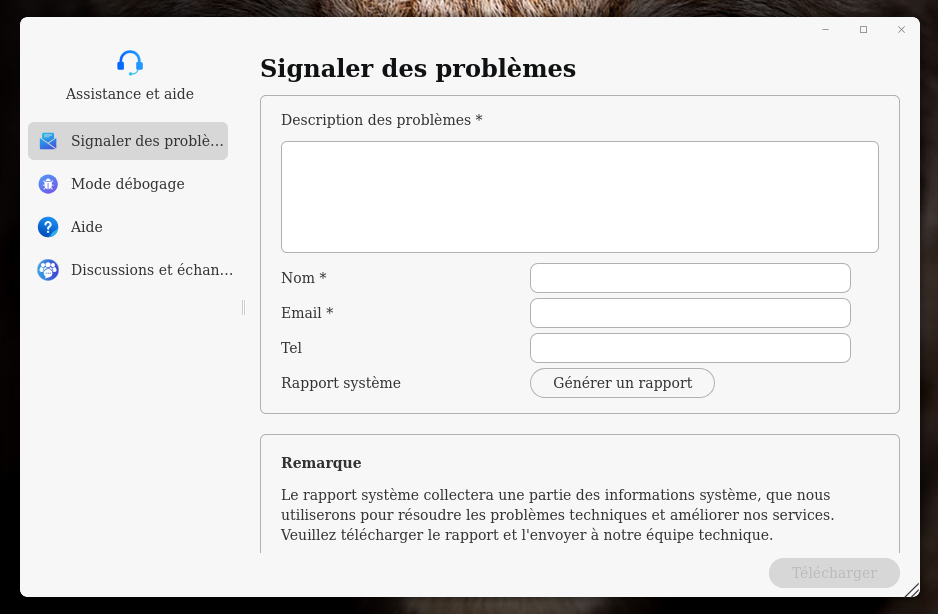938x614 pixels.
Task: Switch to the Aide page
Action: click(87, 227)
